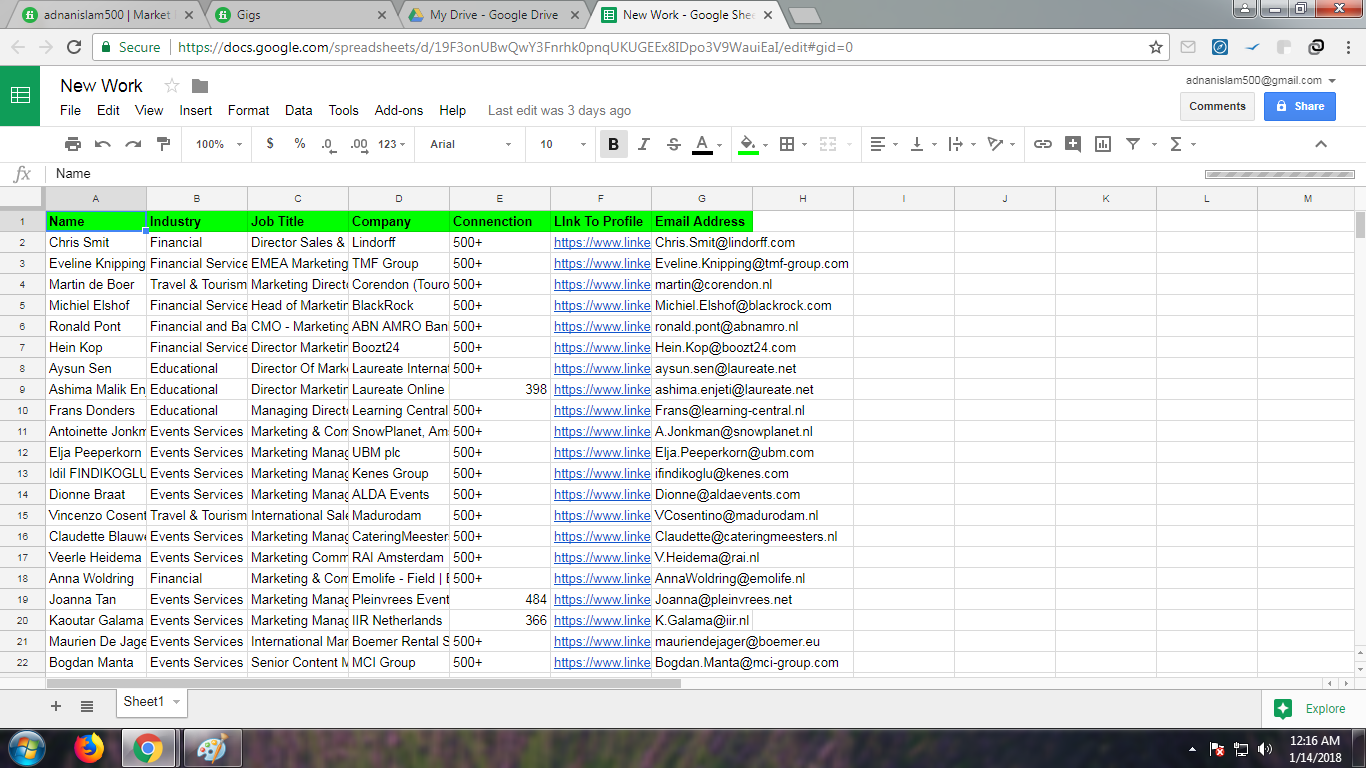Image resolution: width=1366 pixels, height=768 pixels.
Task: Open the text color picker
Action: pyautogui.click(x=704, y=144)
